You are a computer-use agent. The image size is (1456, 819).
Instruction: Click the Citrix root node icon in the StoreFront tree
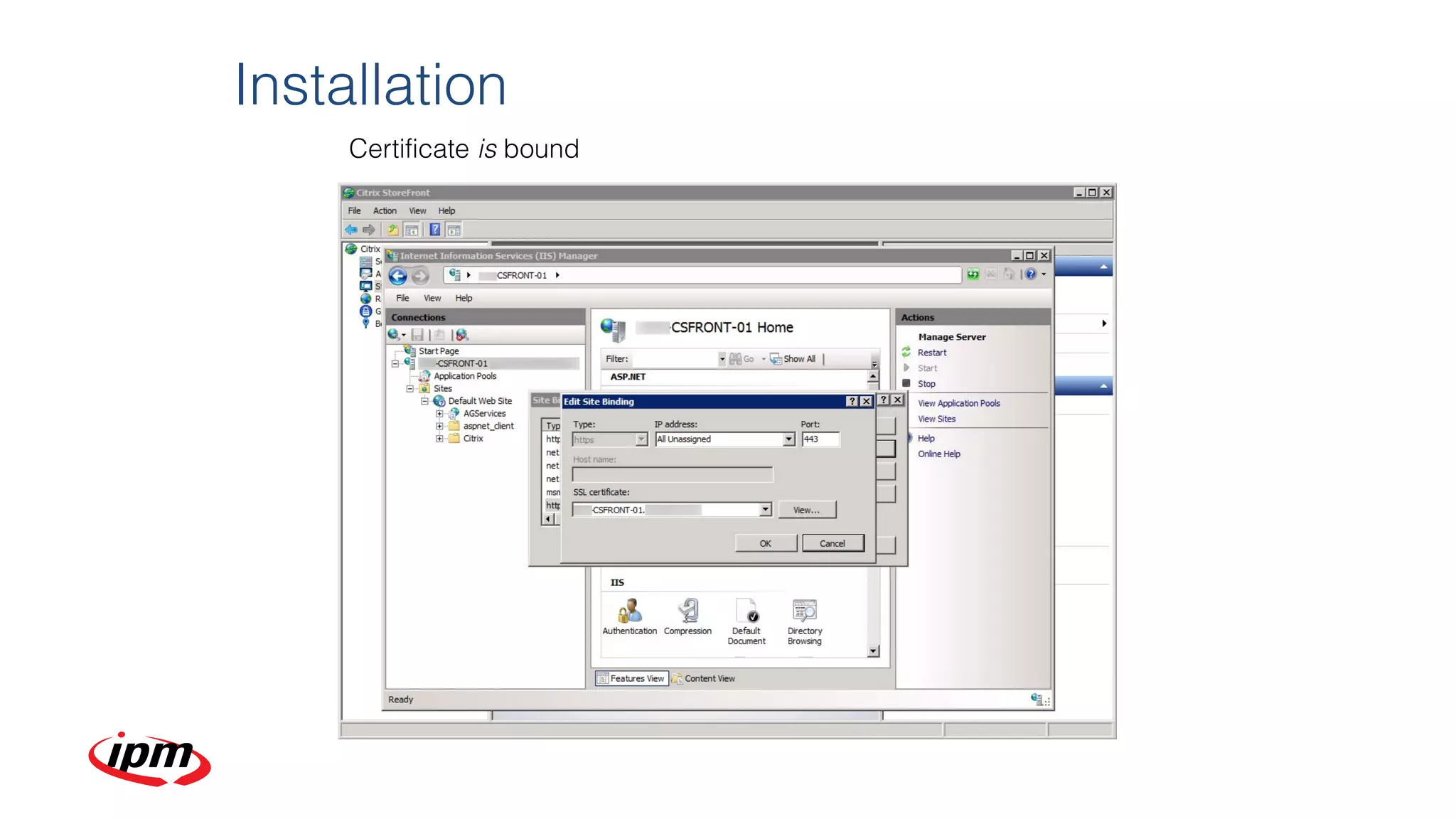coord(350,249)
